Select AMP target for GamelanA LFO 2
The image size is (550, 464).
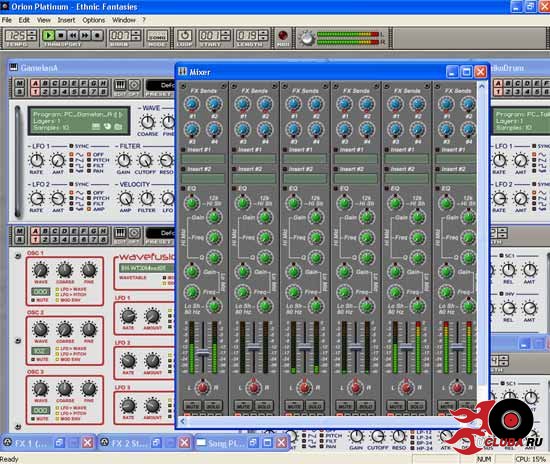click(89, 209)
